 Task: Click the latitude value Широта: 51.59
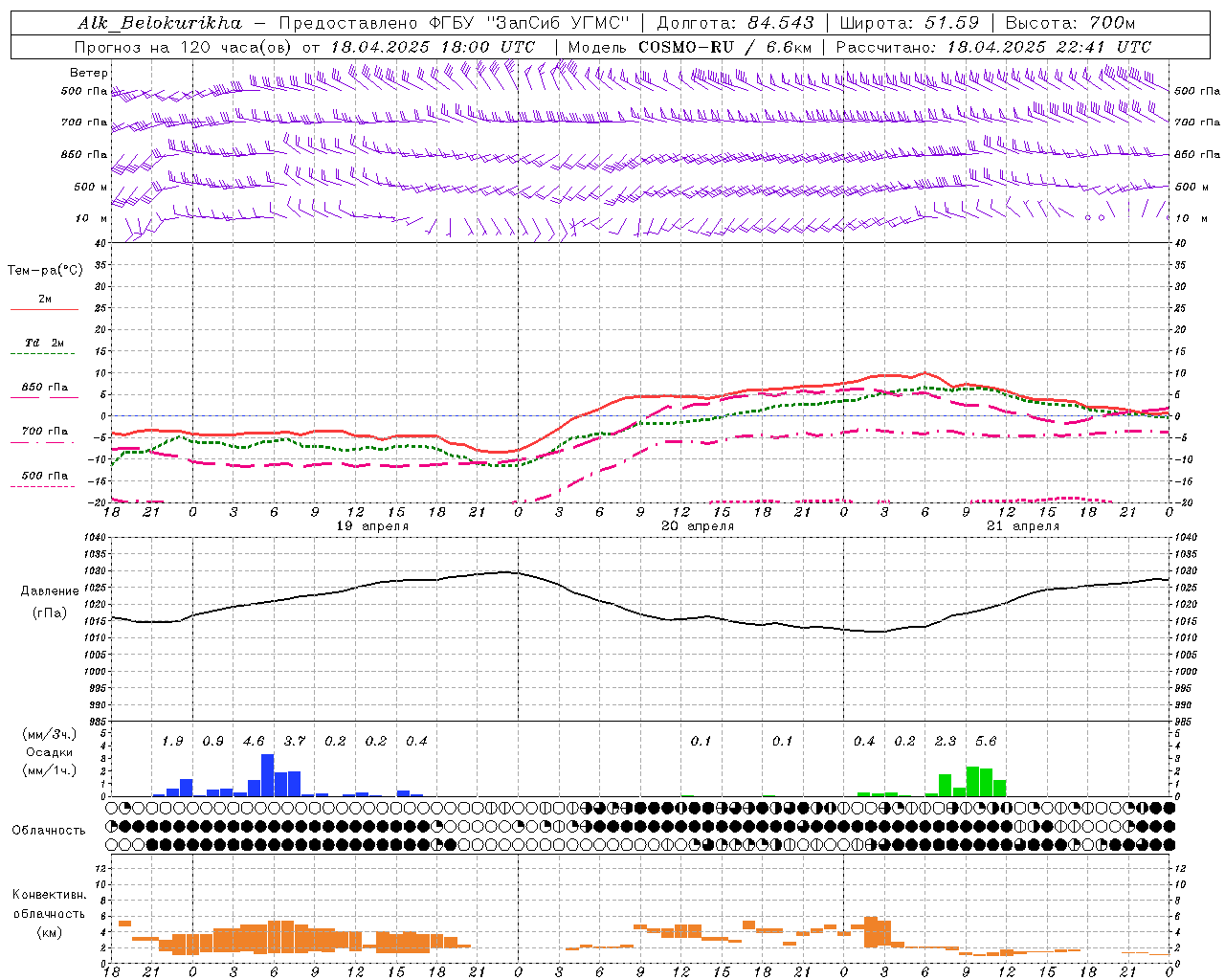(909, 22)
